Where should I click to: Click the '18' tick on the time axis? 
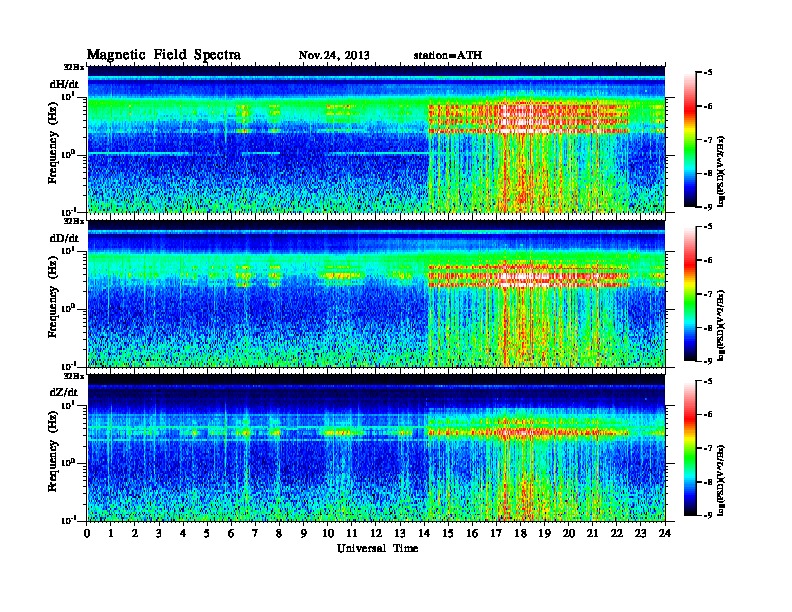point(520,534)
